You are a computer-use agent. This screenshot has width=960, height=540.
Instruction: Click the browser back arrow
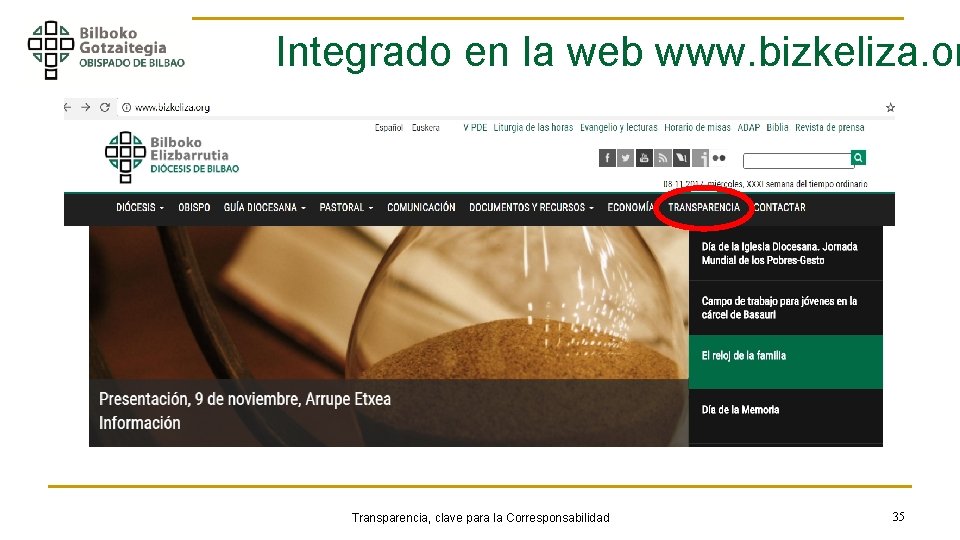tap(67, 107)
